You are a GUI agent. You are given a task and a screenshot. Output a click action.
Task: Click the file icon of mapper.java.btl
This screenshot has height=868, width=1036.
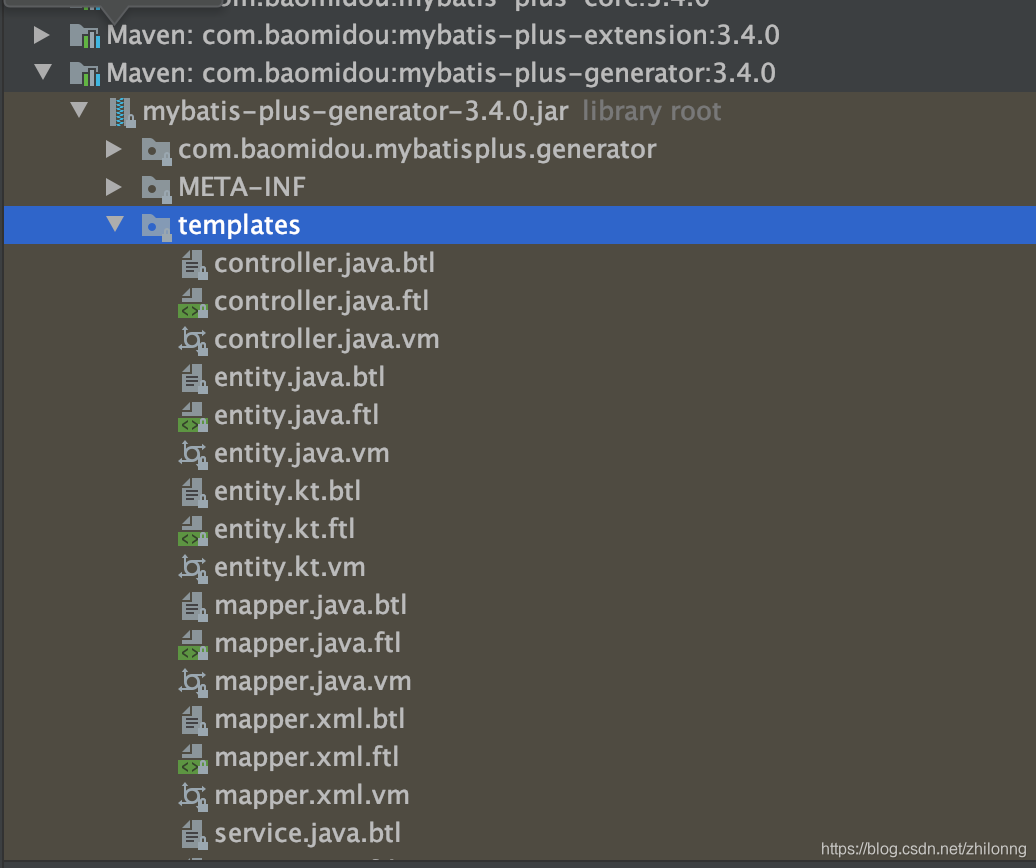[194, 606]
